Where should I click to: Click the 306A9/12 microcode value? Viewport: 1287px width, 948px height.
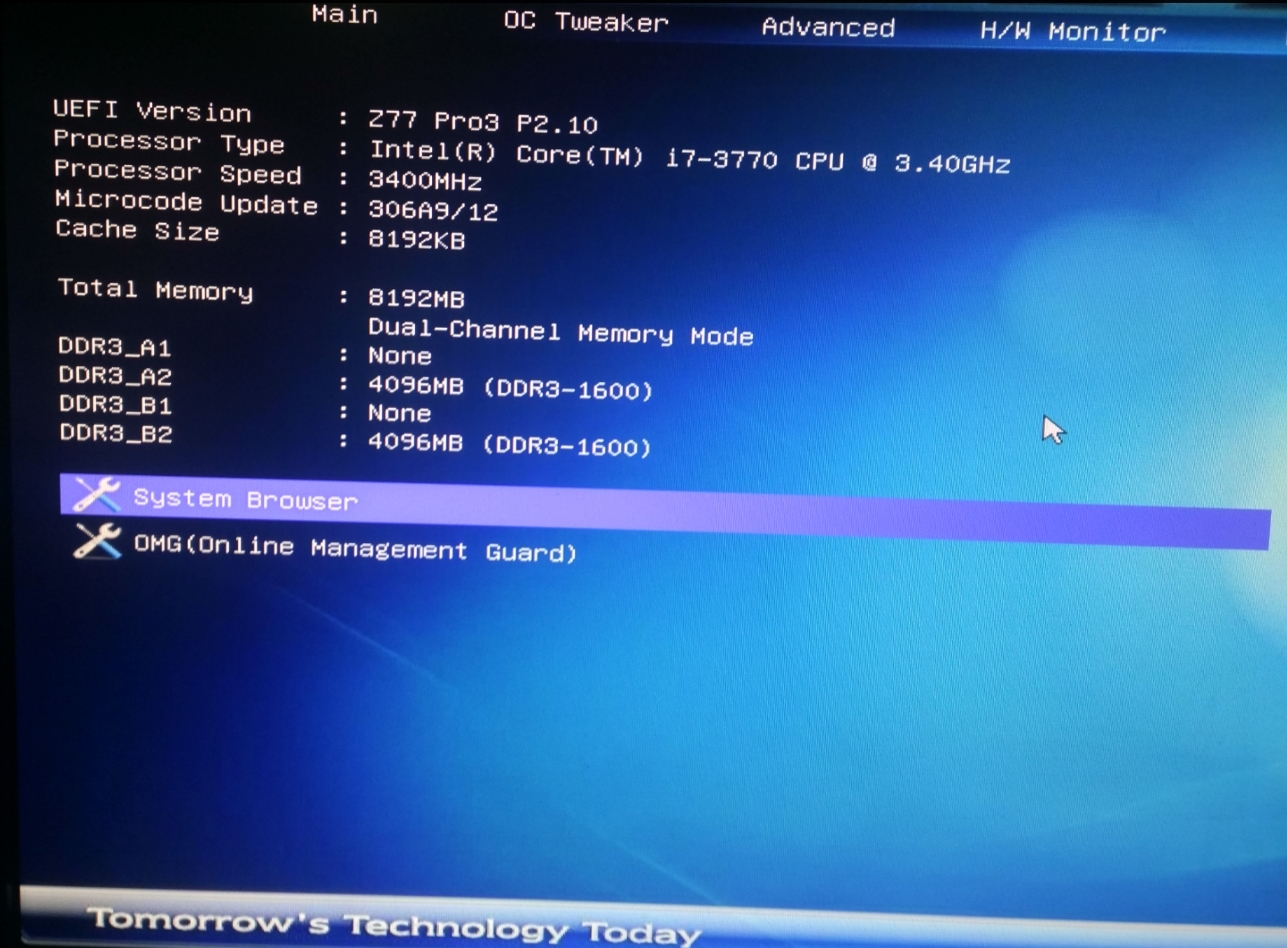(433, 211)
